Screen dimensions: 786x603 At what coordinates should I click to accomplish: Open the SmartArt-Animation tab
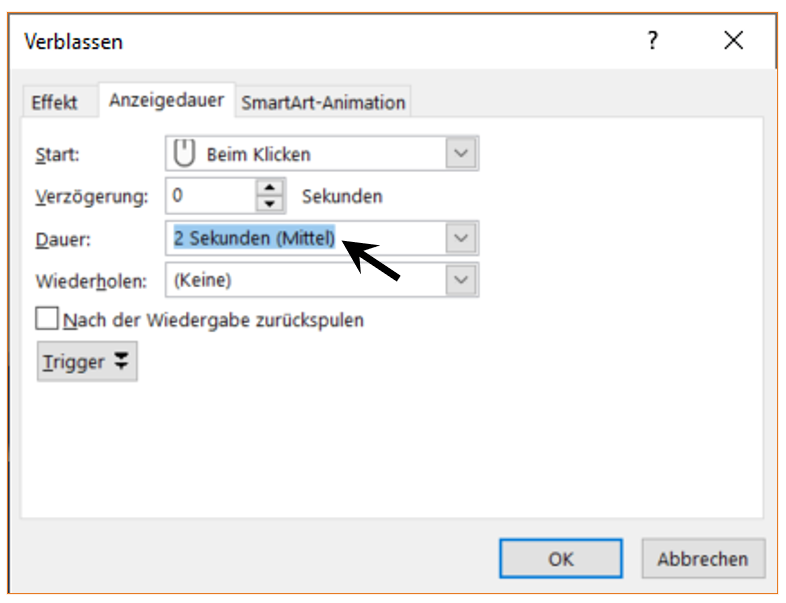[323, 103]
